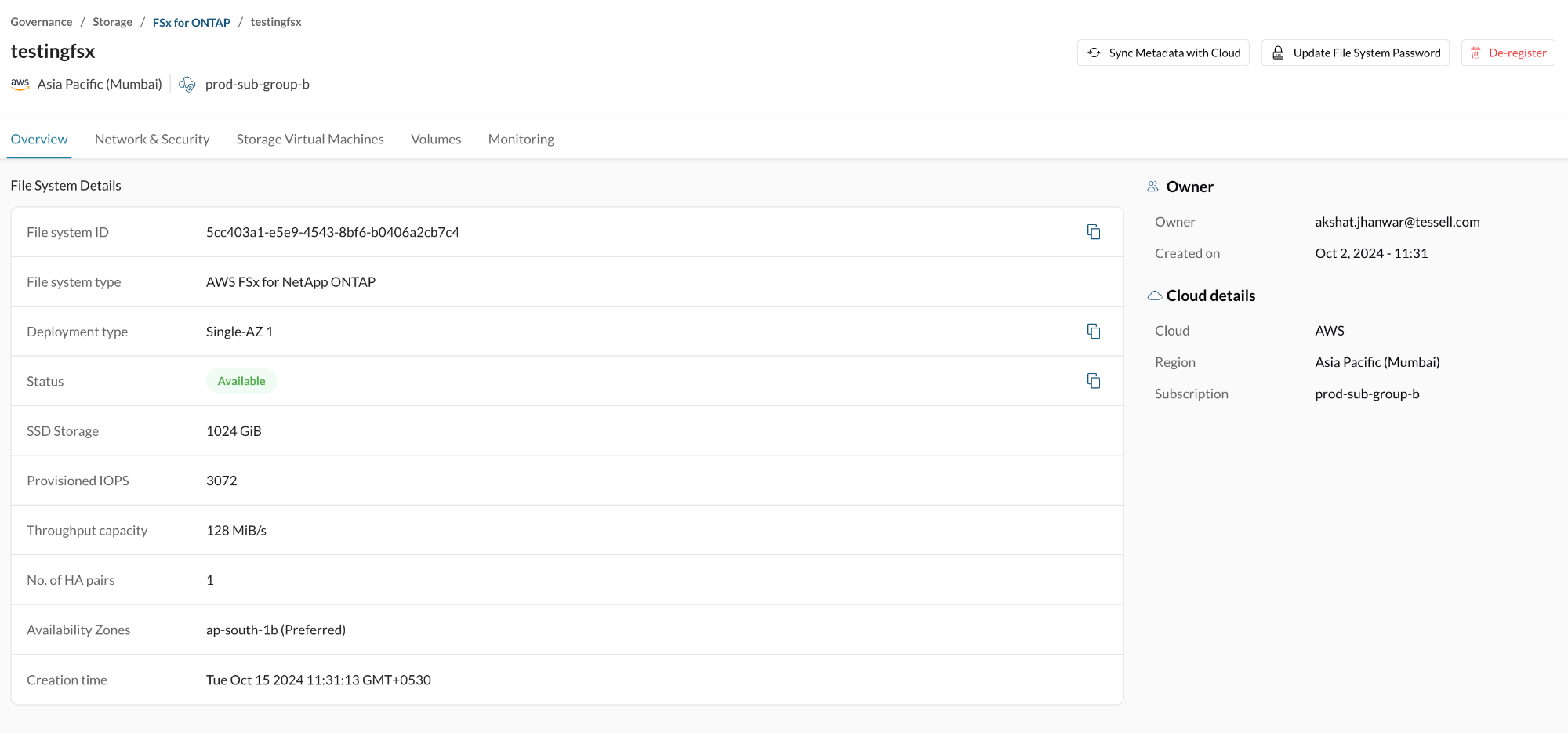Click the lock icon on Update Password
Screen dimensions: 1568x733
[1278, 53]
